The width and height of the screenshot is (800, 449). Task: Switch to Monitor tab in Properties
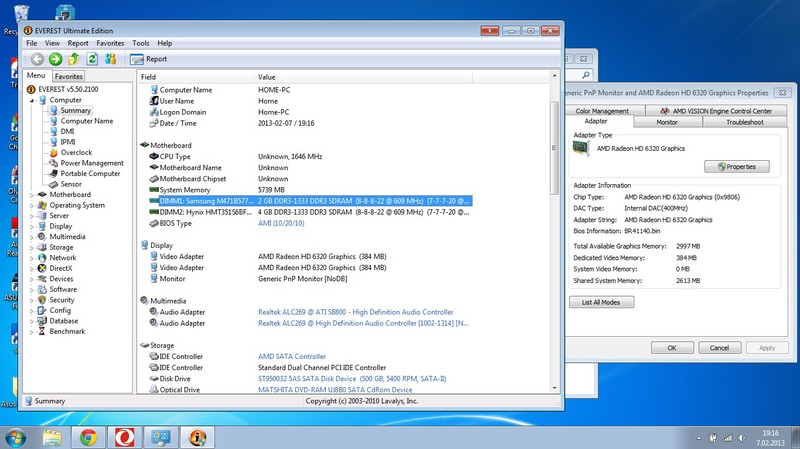pos(667,122)
